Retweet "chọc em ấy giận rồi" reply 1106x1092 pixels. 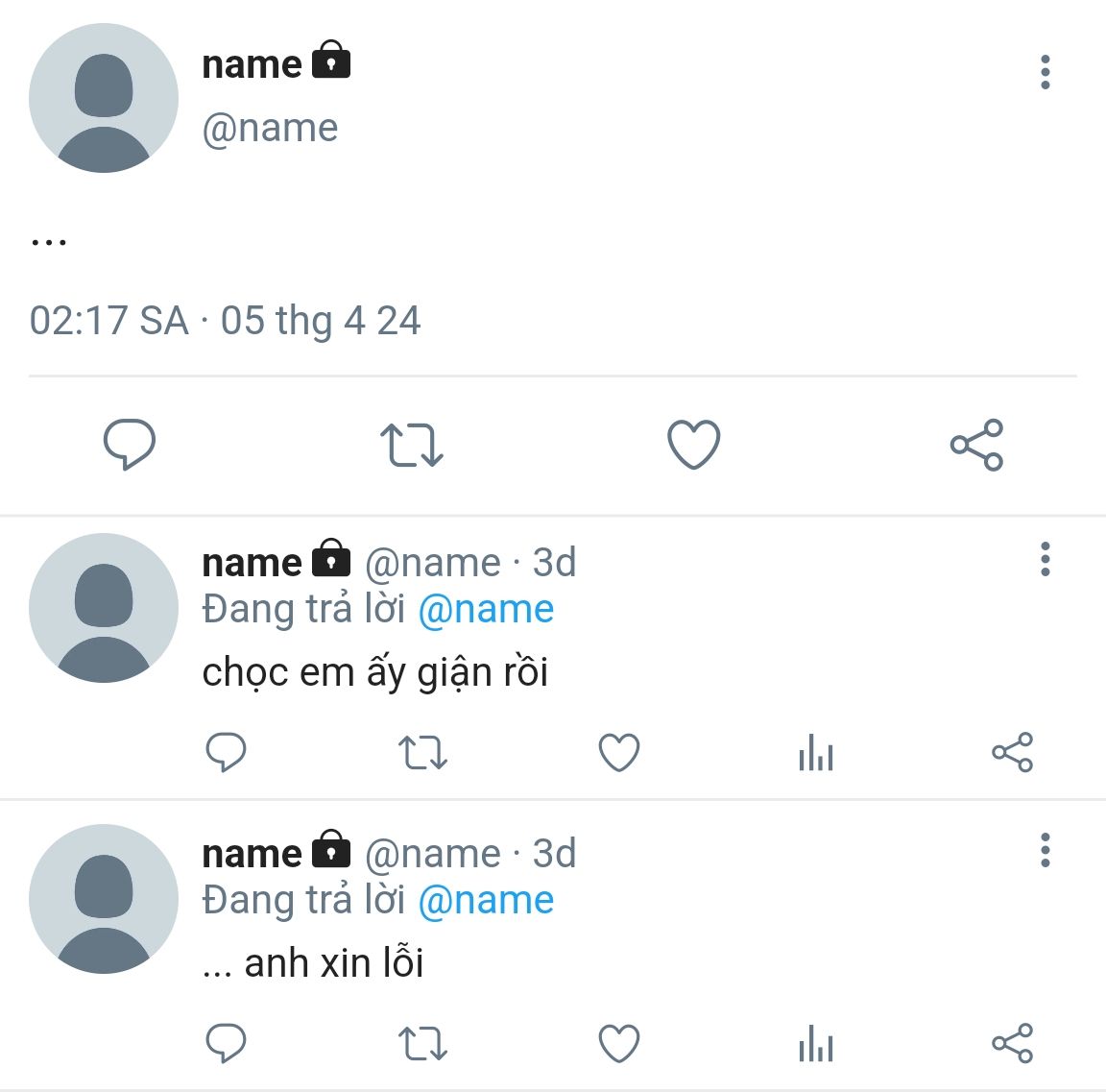[x=422, y=752]
